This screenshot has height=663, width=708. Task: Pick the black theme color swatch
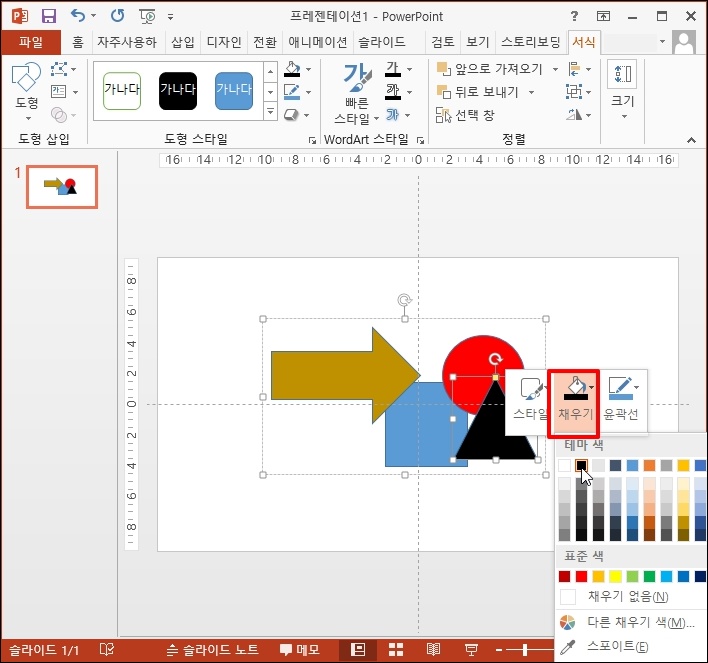581,465
